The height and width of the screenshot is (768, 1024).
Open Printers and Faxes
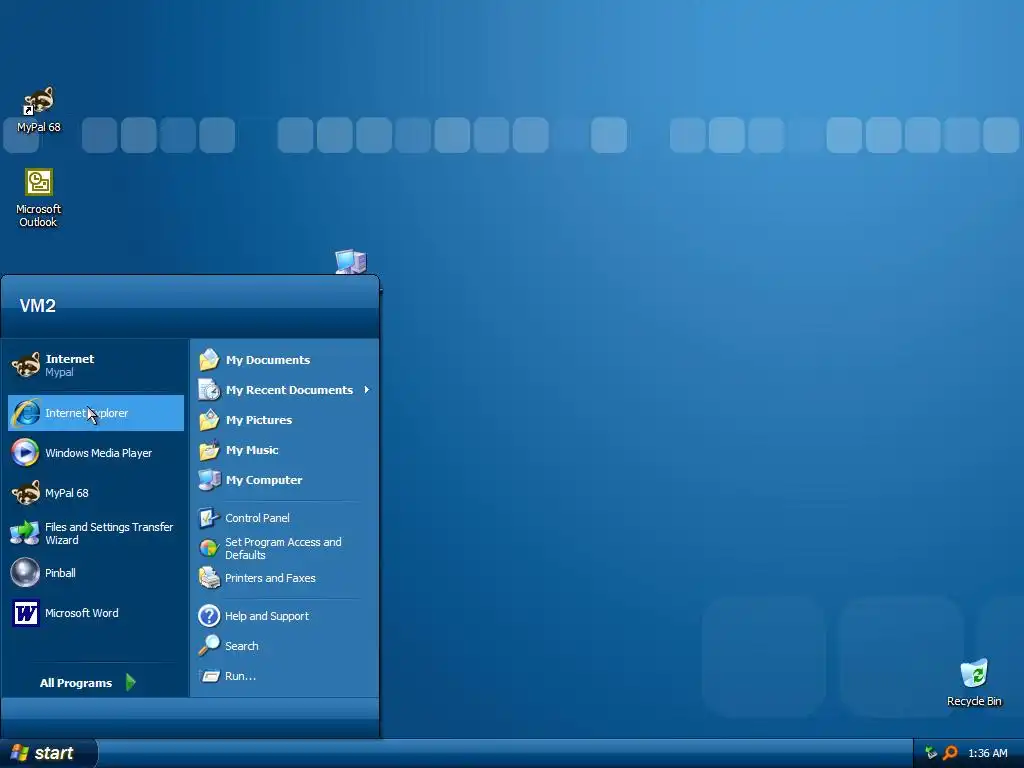(x=285, y=578)
